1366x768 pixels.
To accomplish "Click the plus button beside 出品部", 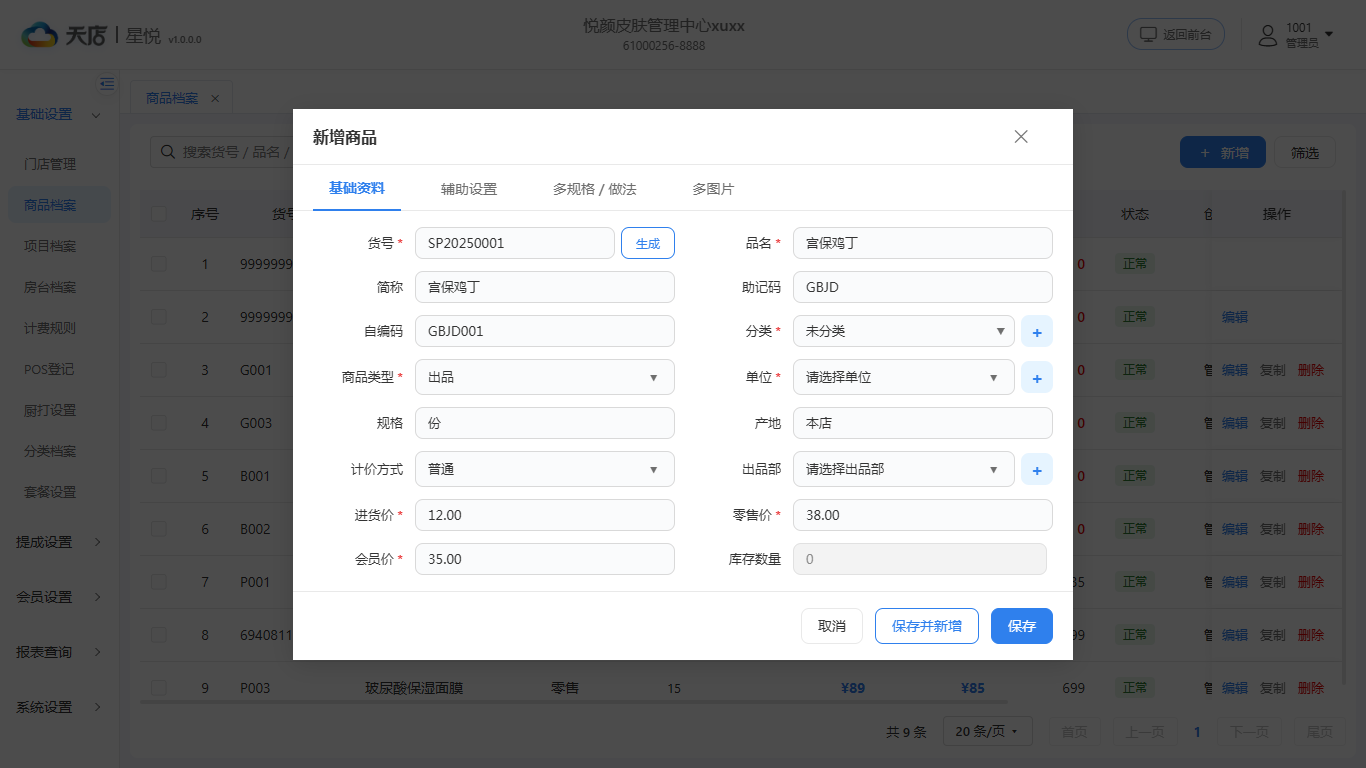I will (x=1037, y=469).
